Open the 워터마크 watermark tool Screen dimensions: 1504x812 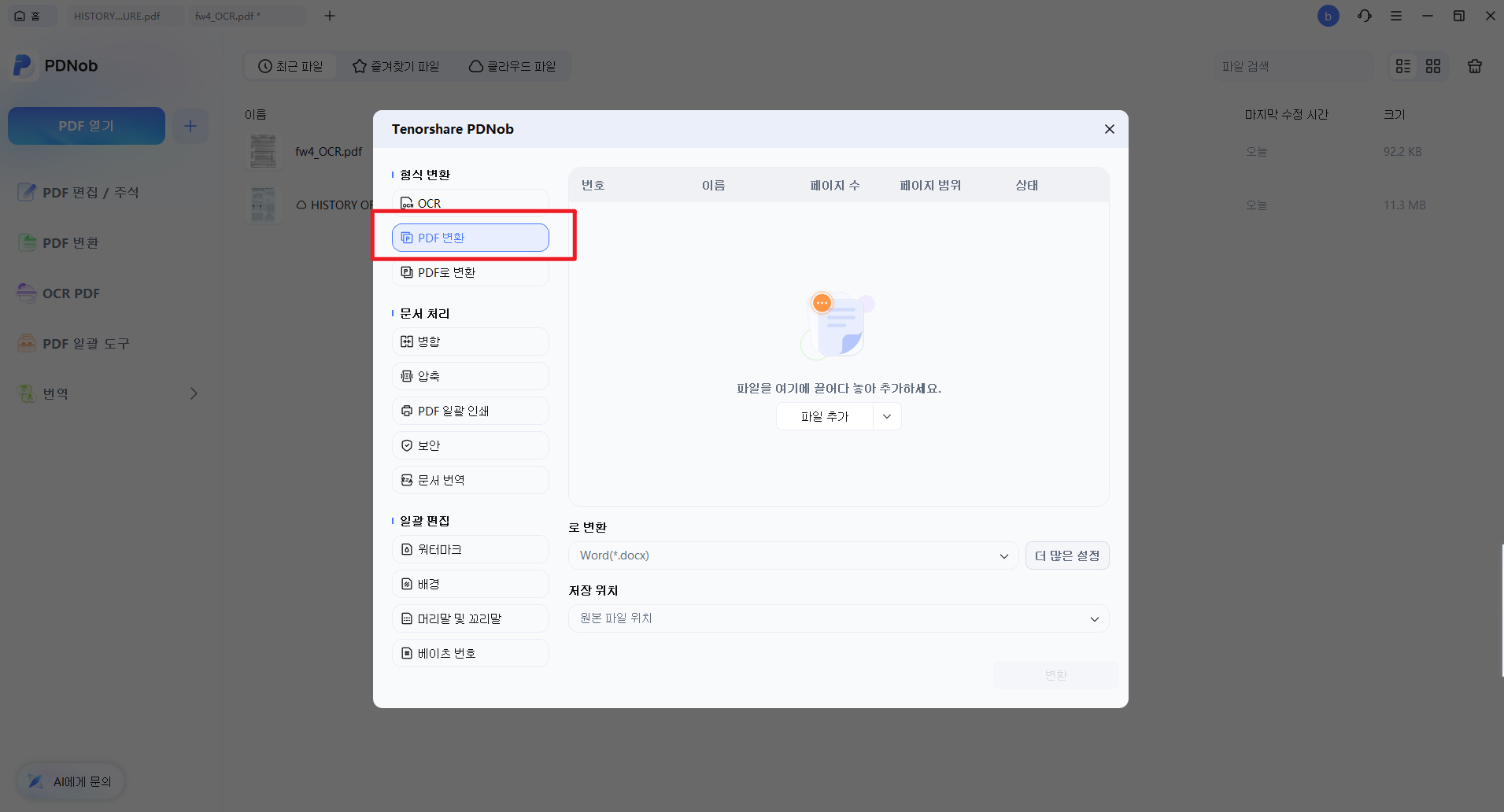tap(470, 549)
